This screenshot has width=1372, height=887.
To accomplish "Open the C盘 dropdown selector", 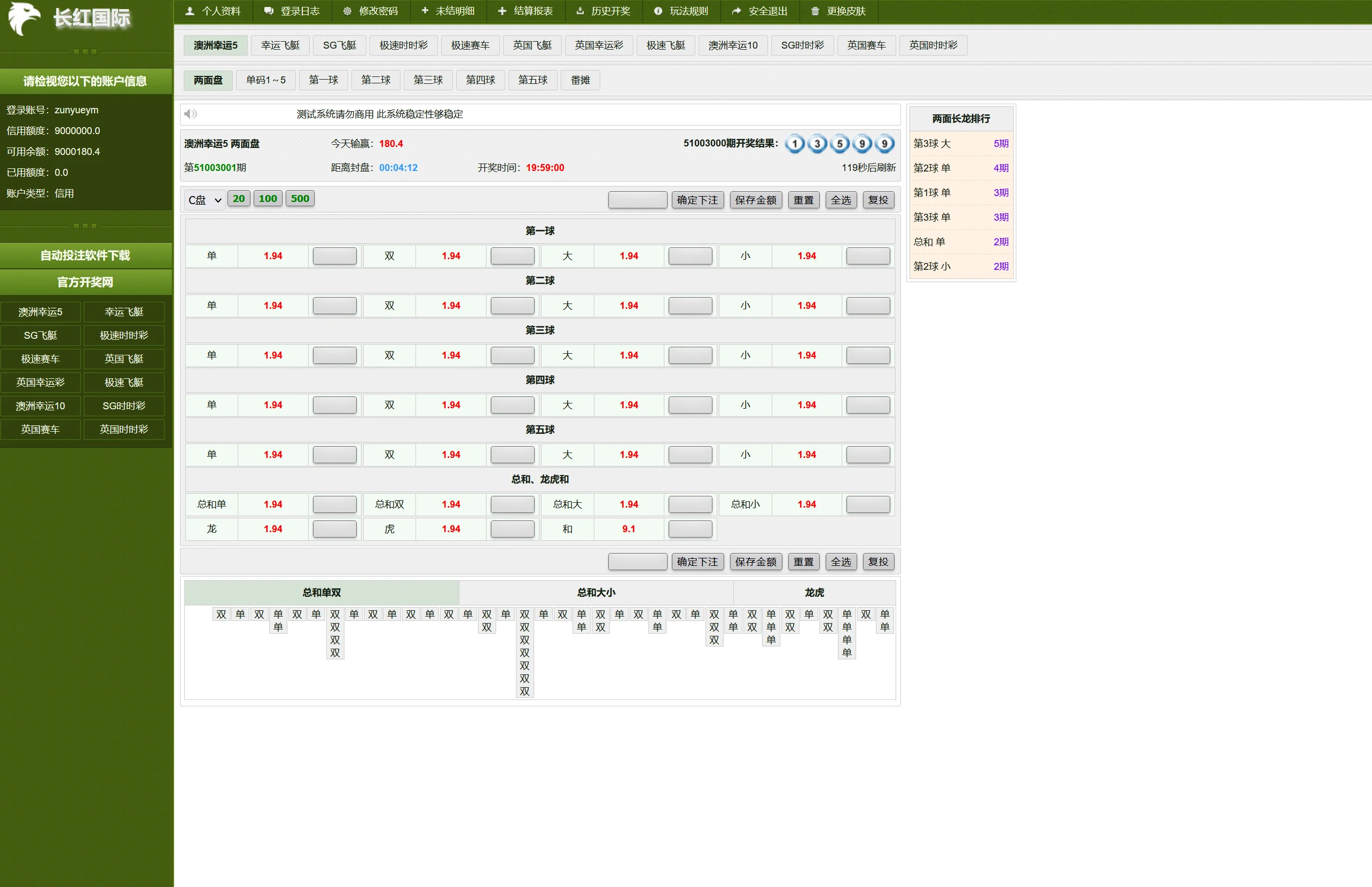I will click(205, 200).
